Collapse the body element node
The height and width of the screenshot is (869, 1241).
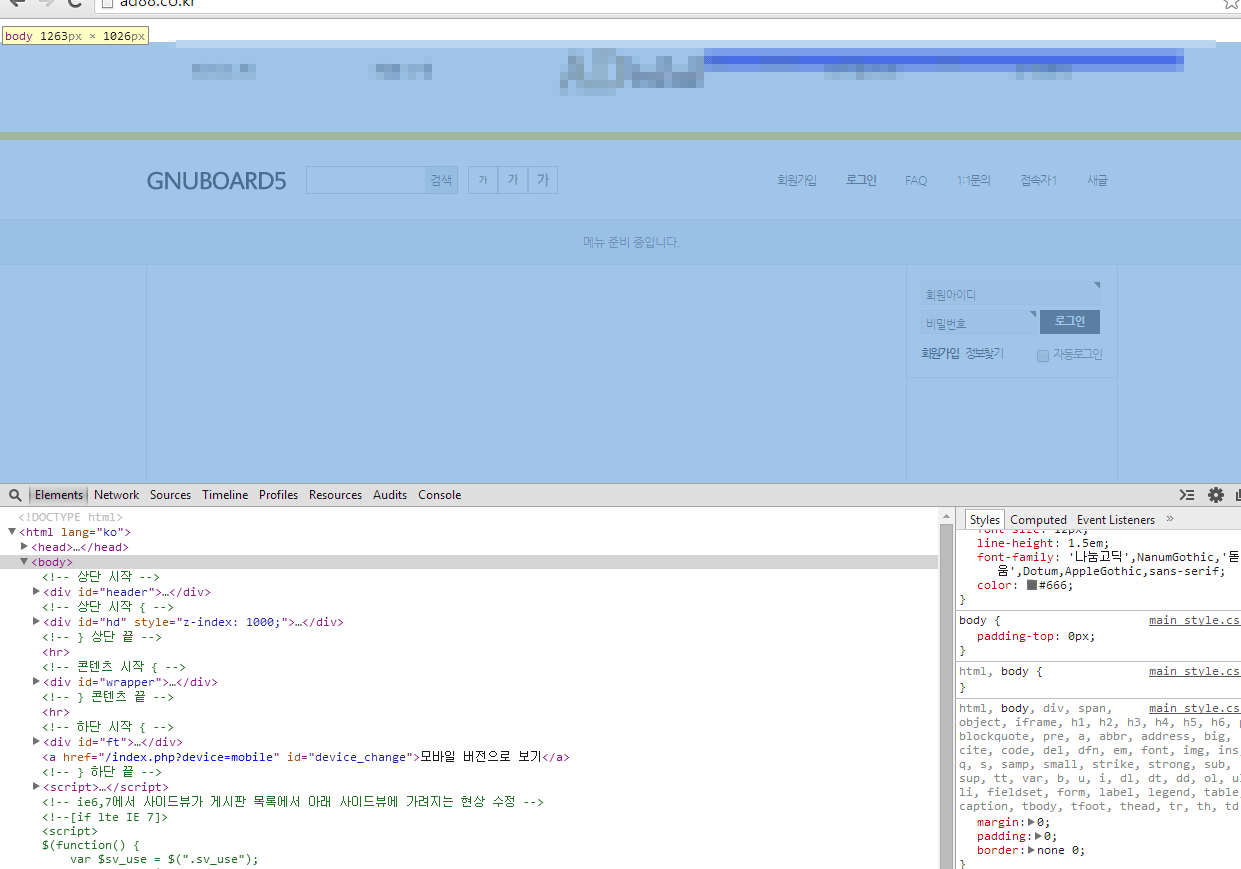click(25, 562)
